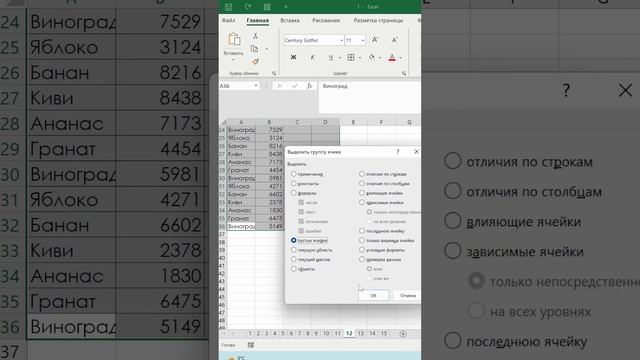The image size is (640, 360).
Task: Select the текущую область radio button
Action: tap(293, 250)
